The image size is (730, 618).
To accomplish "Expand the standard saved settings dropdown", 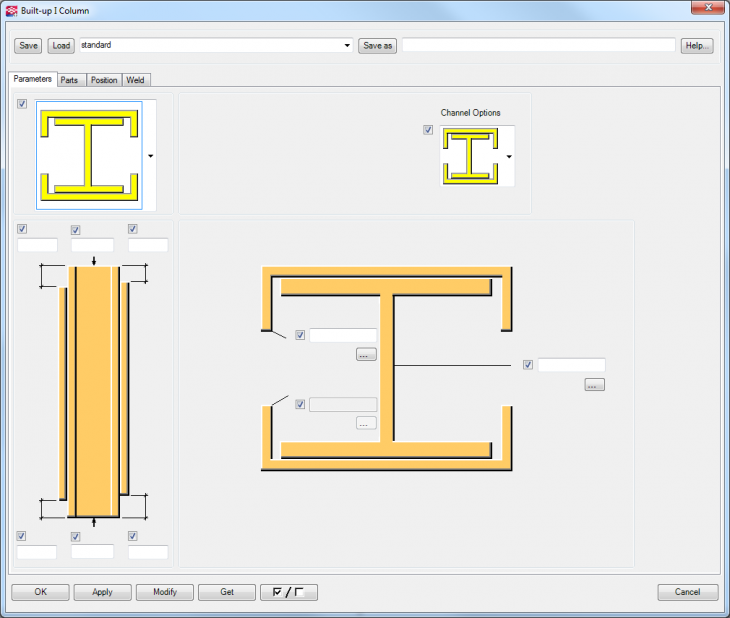I will (x=347, y=46).
